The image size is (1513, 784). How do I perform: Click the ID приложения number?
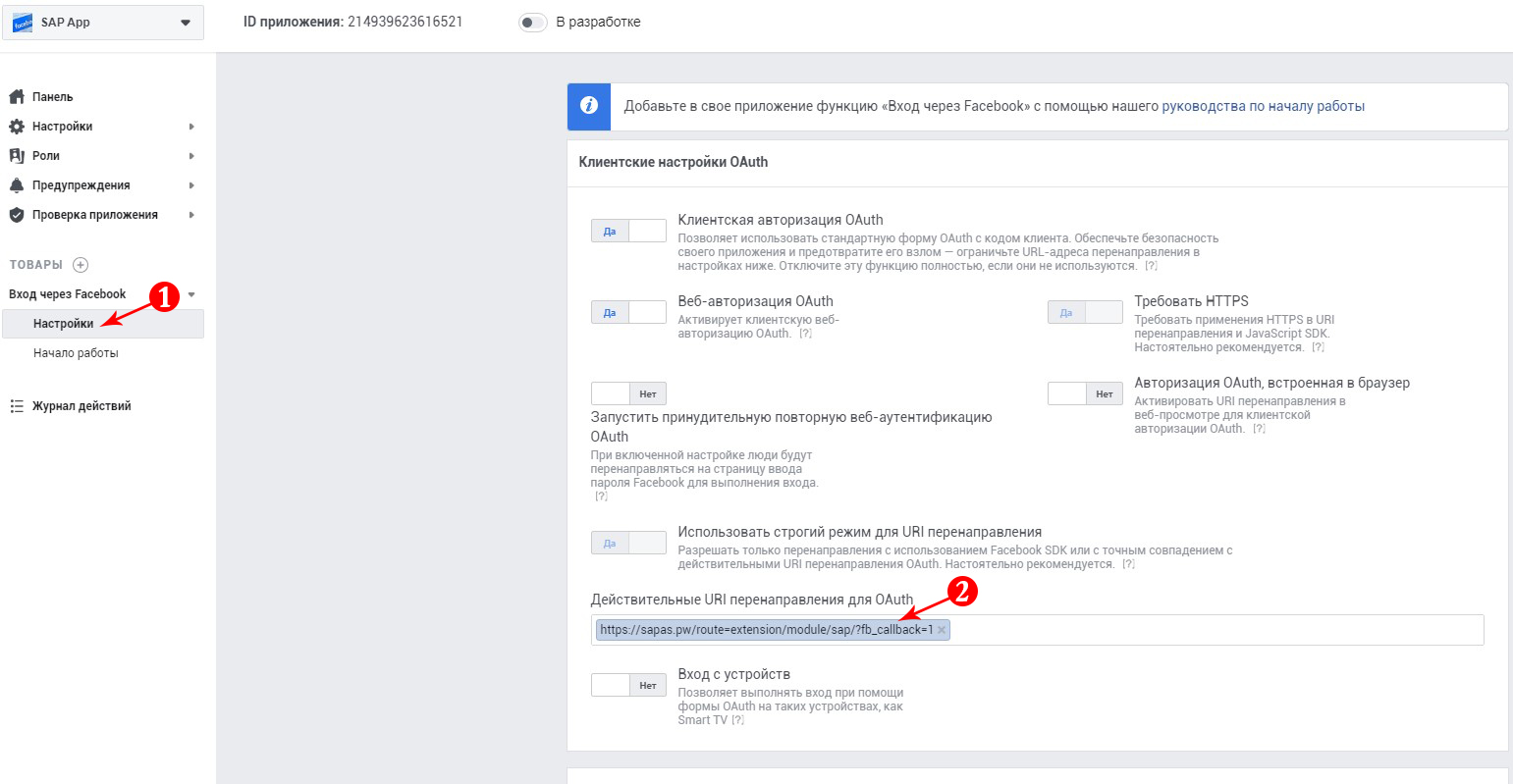pos(405,22)
